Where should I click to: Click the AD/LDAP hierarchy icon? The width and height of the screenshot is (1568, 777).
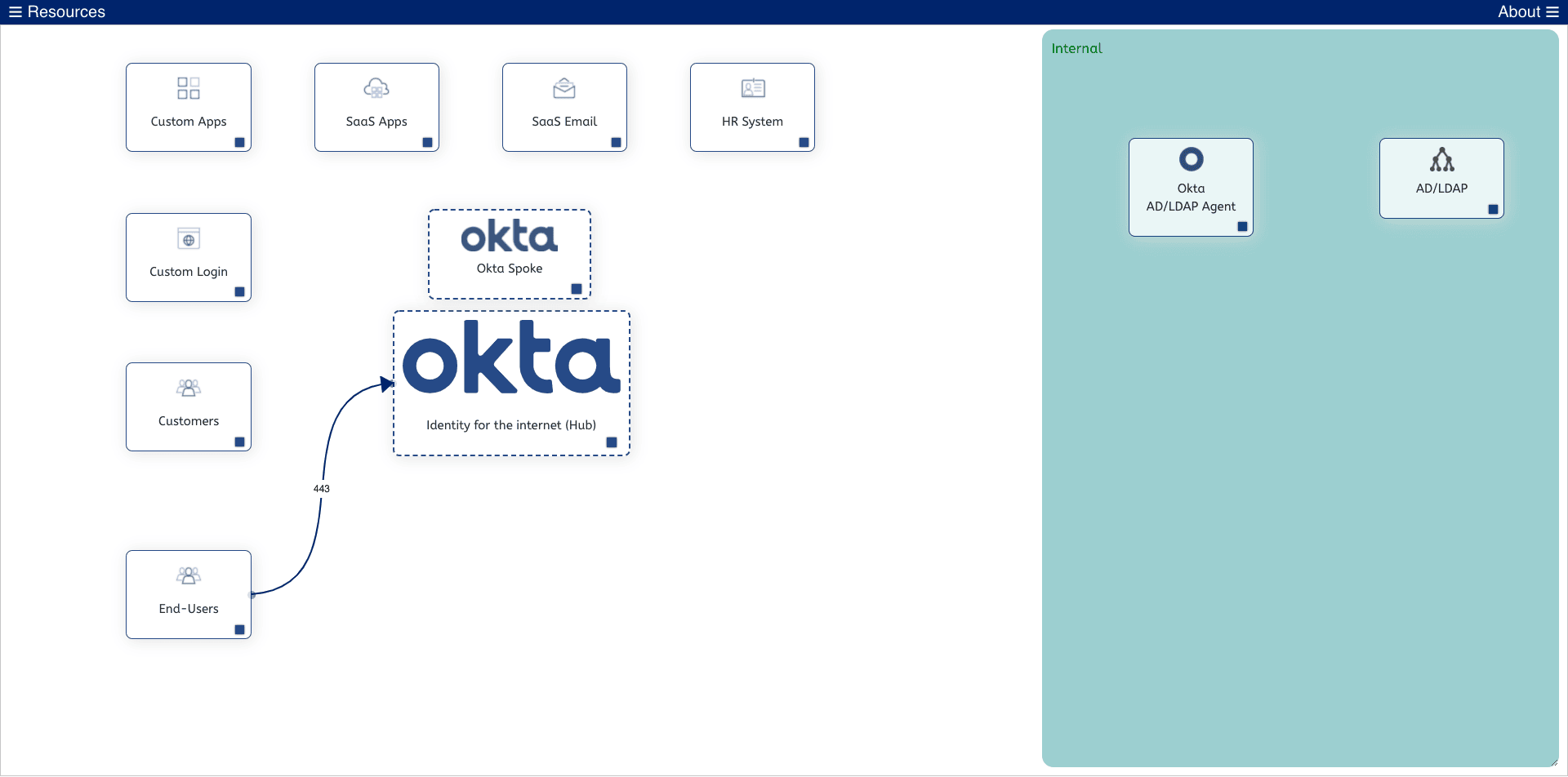[1442, 159]
